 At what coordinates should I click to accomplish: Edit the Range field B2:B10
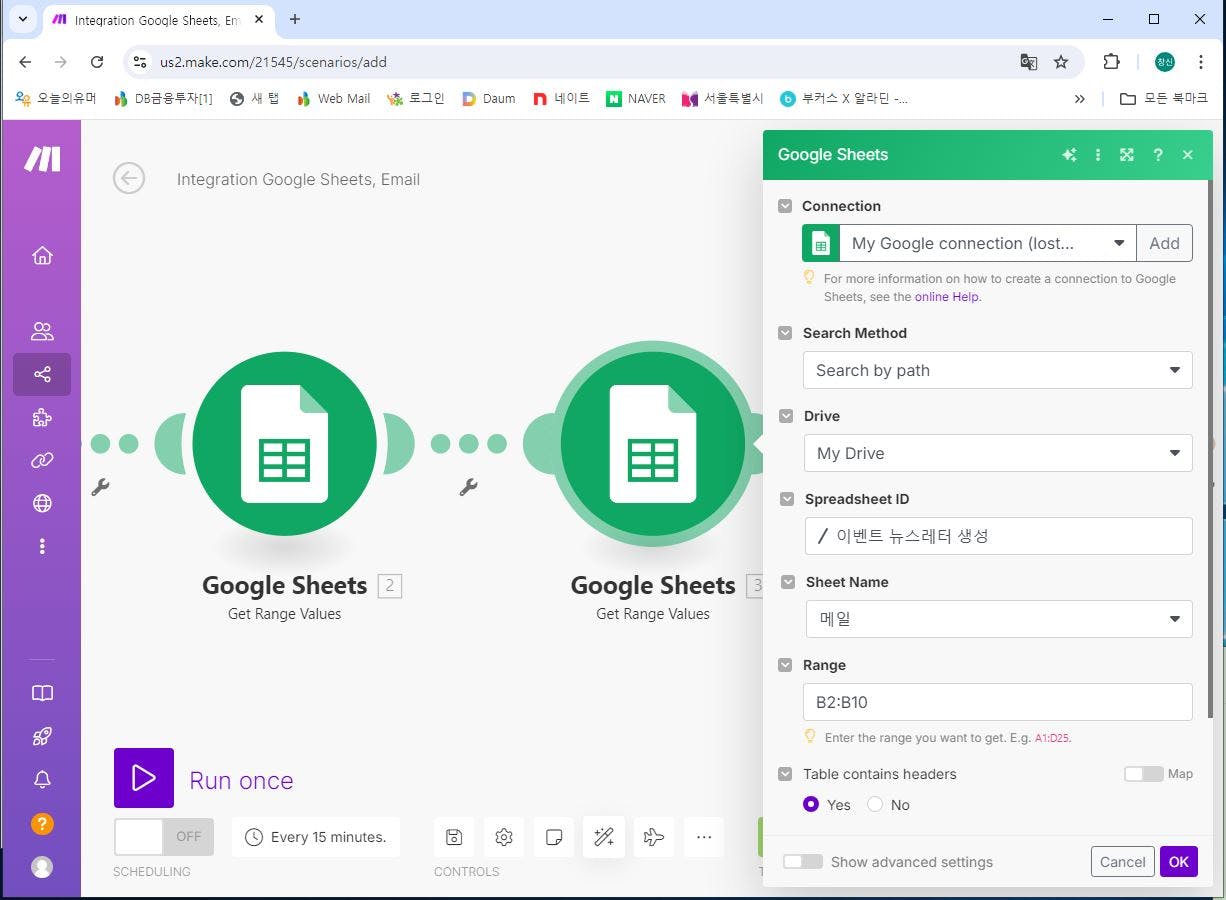pos(998,702)
